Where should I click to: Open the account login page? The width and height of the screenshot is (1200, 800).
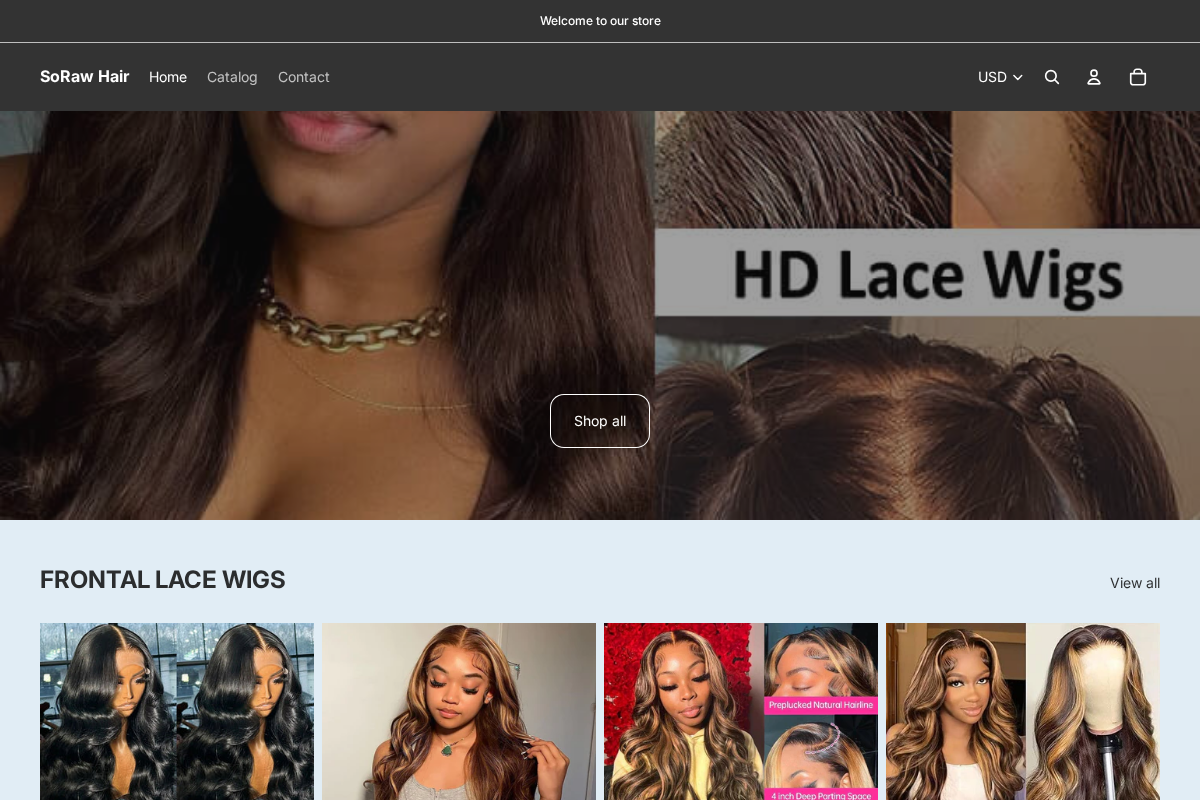pyautogui.click(x=1094, y=76)
